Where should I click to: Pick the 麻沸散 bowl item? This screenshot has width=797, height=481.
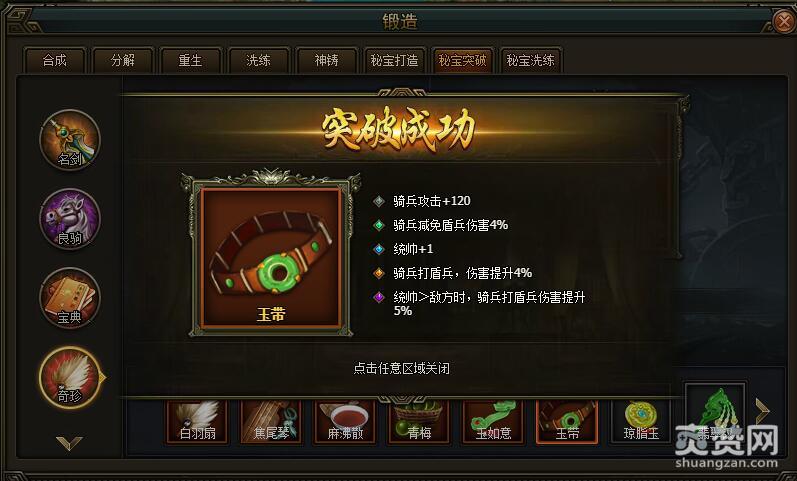tap(345, 422)
